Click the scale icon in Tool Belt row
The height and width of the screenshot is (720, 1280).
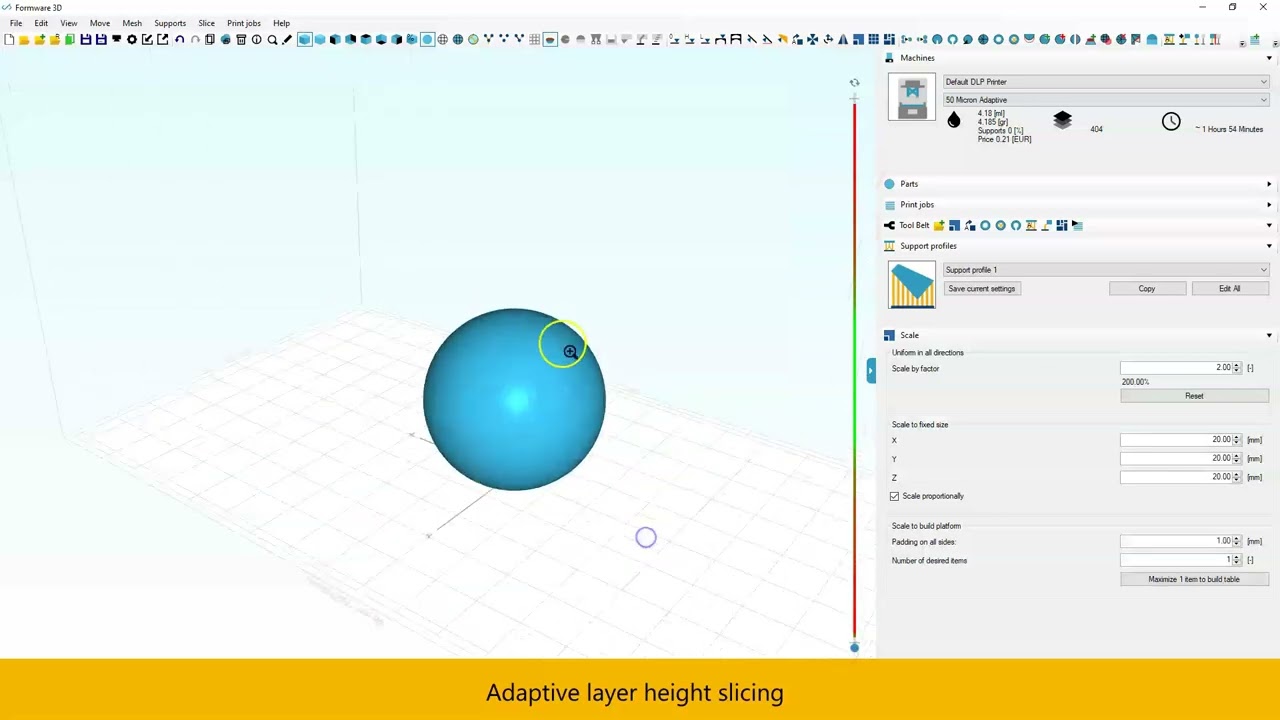tap(954, 225)
